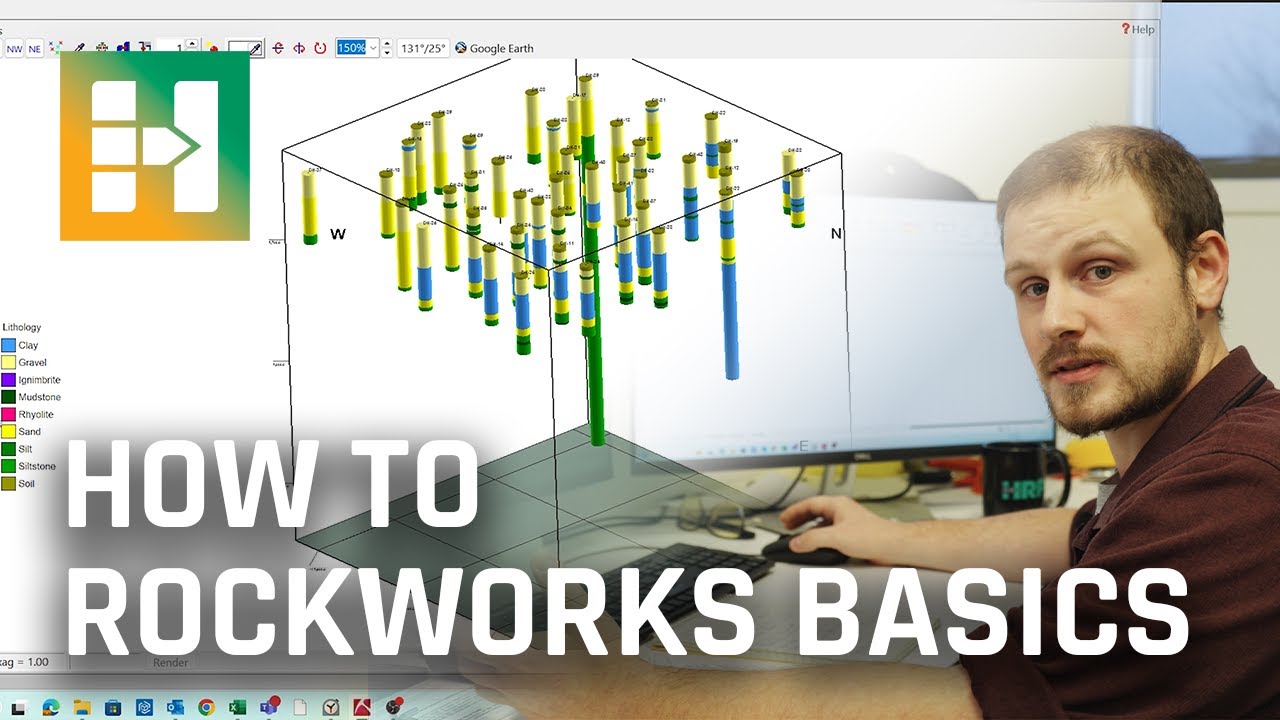Viewport: 1280px width, 720px height.
Task: Click the stepper next to the zoom percentage
Action: 387,48
